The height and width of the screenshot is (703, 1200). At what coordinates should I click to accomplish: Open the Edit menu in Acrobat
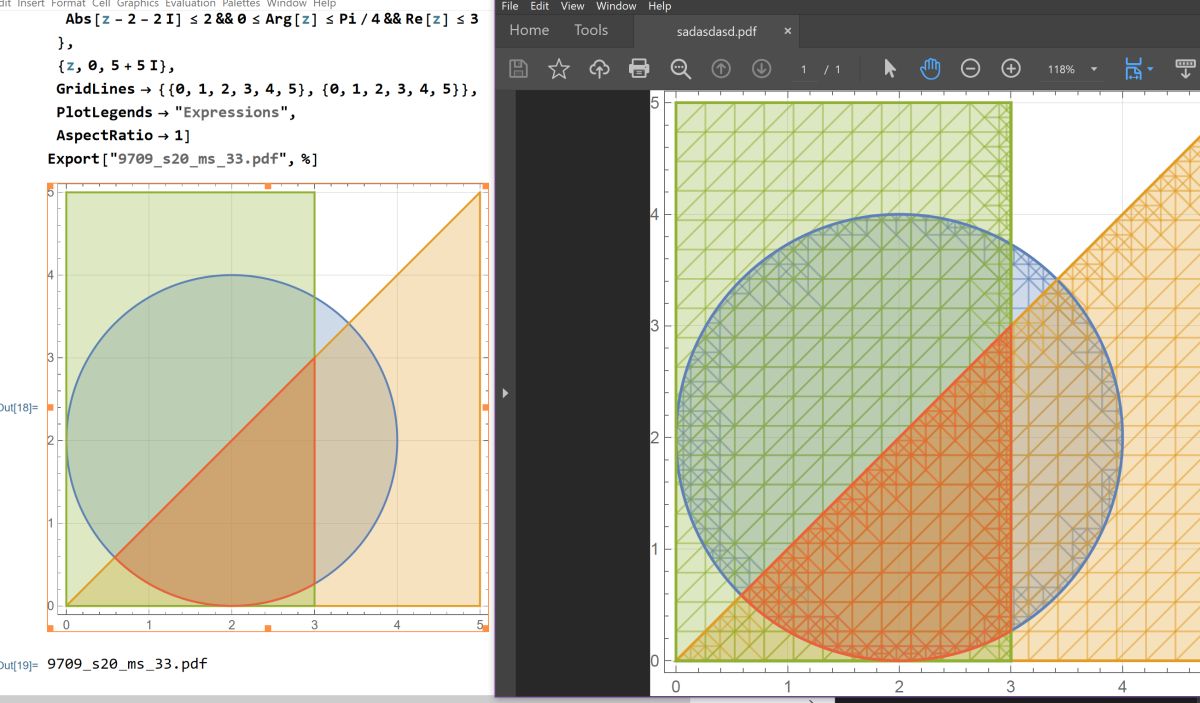pyautogui.click(x=539, y=6)
